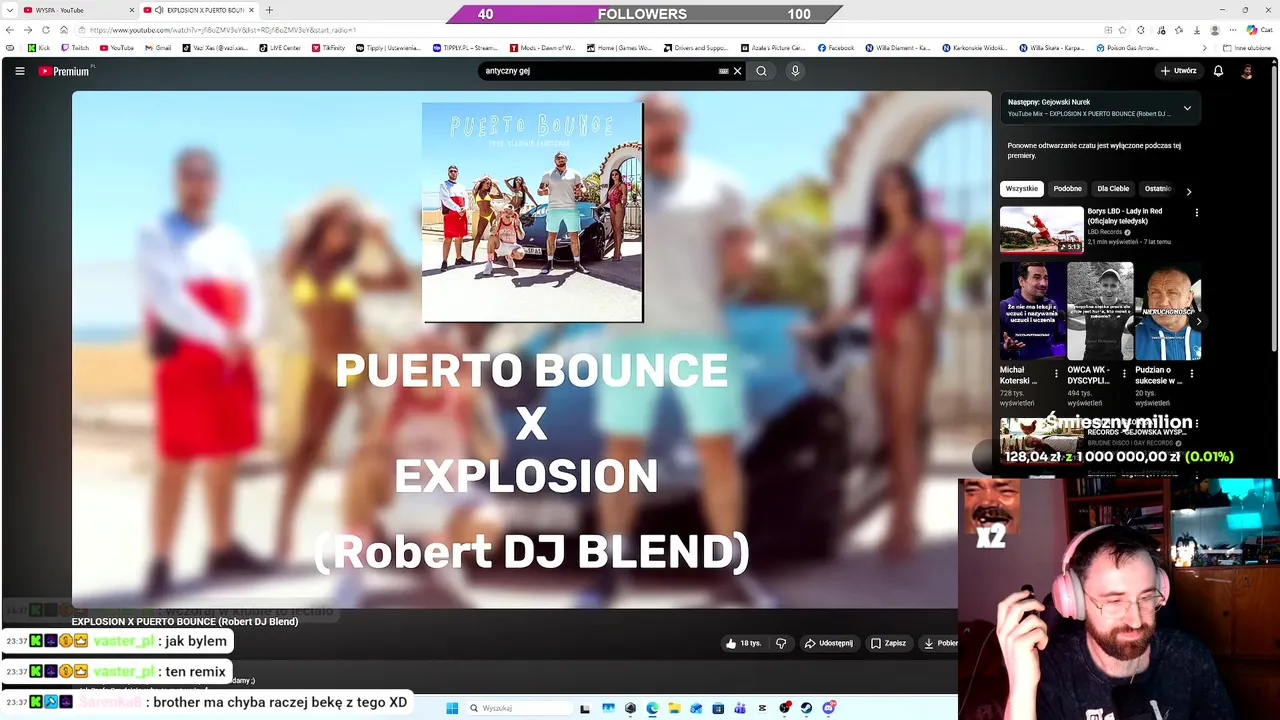
Task: Click the browser address bar URL
Action: pos(222,30)
